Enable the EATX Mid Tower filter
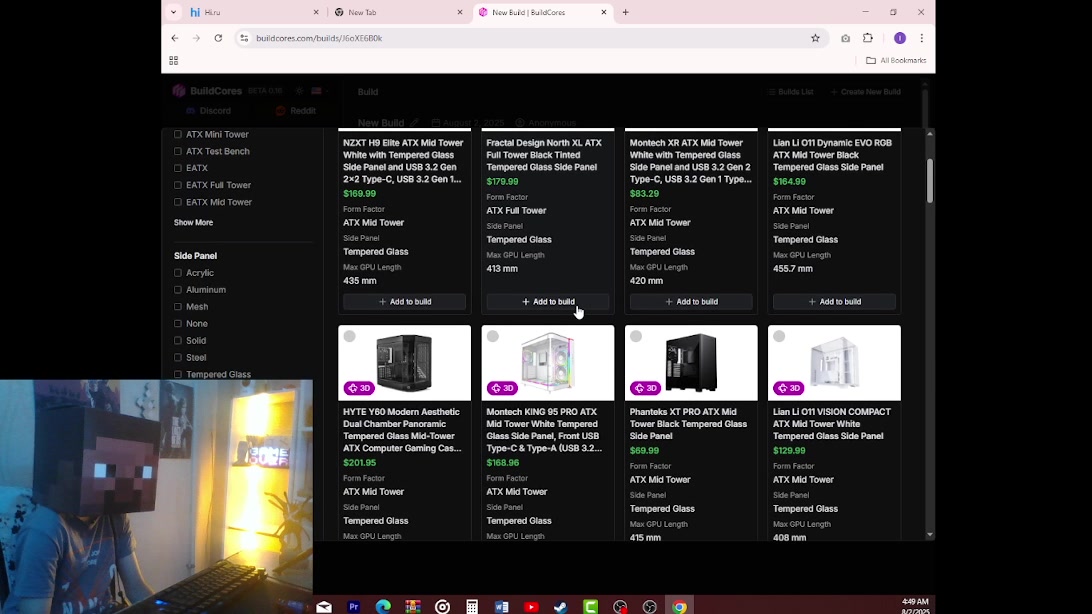 (x=178, y=202)
